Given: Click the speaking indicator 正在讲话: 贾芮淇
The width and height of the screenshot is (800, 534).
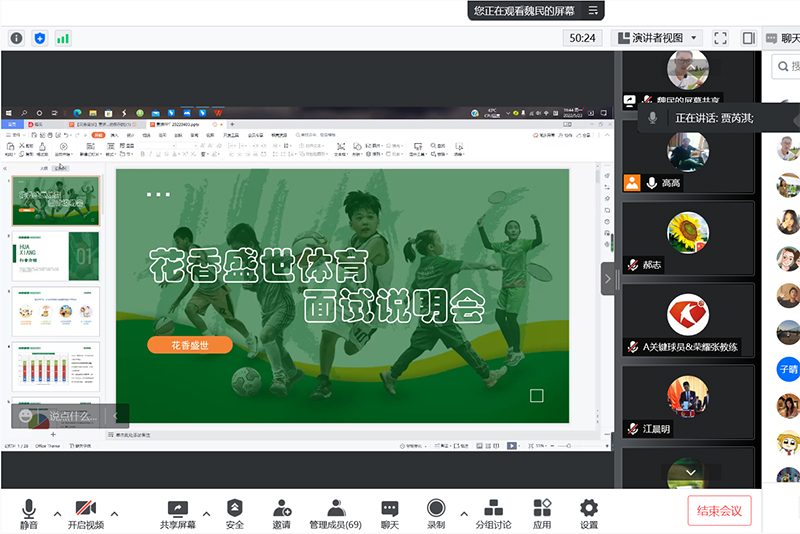Looking at the screenshot, I should (714, 118).
